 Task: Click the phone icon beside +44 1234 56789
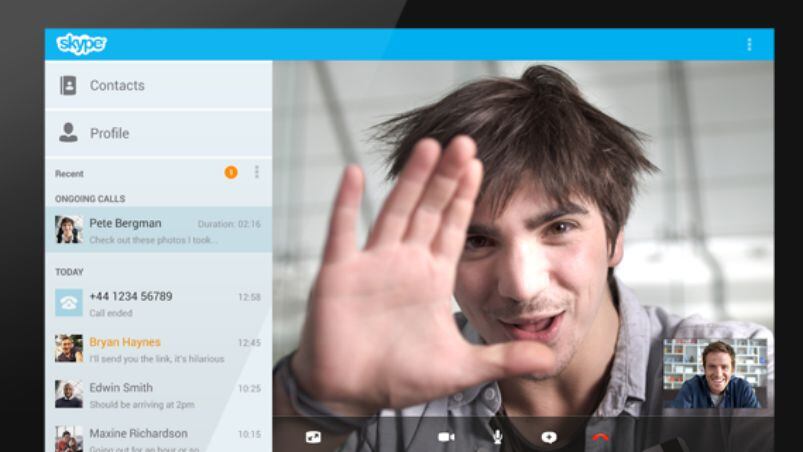pos(69,303)
